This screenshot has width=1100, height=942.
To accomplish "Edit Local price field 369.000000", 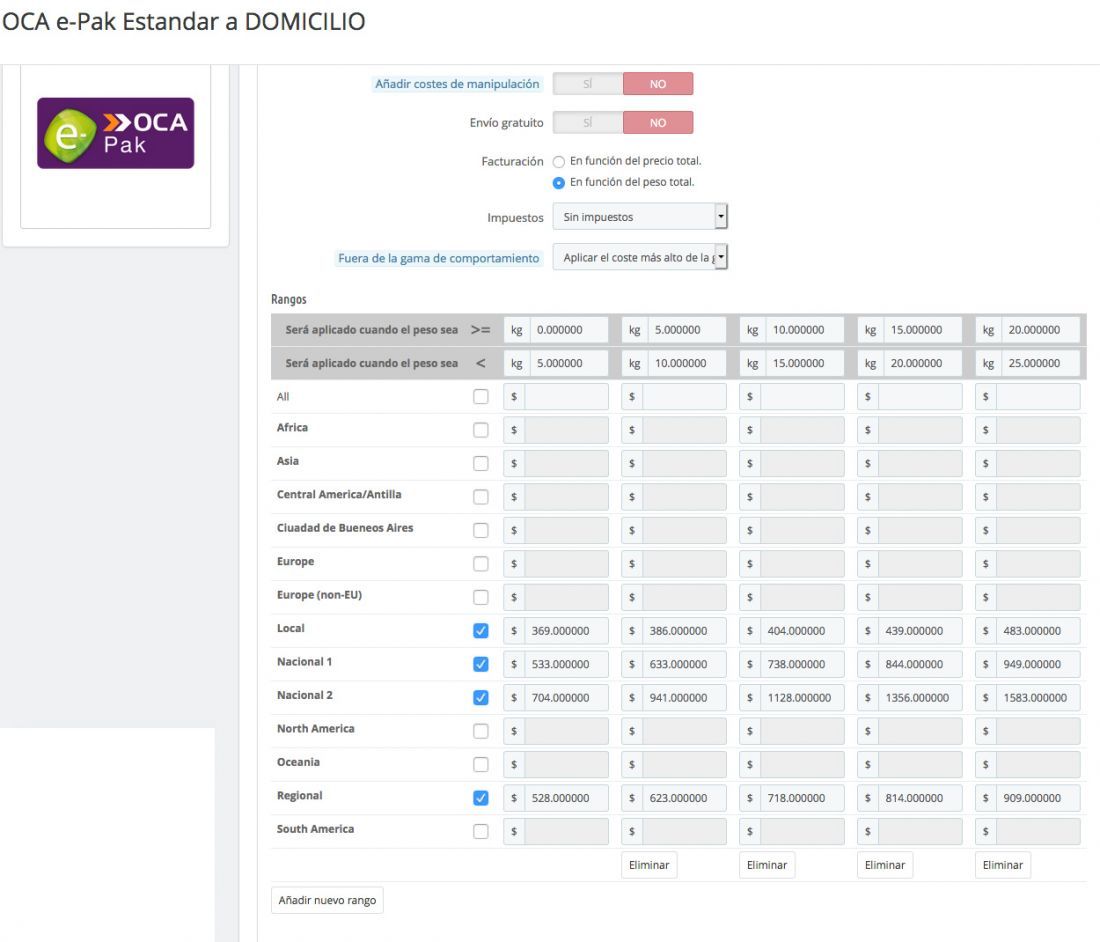I will 566,631.
